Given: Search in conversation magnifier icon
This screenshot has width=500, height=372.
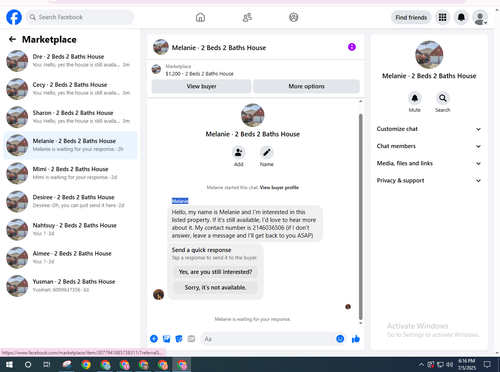Looking at the screenshot, I should click(443, 98).
